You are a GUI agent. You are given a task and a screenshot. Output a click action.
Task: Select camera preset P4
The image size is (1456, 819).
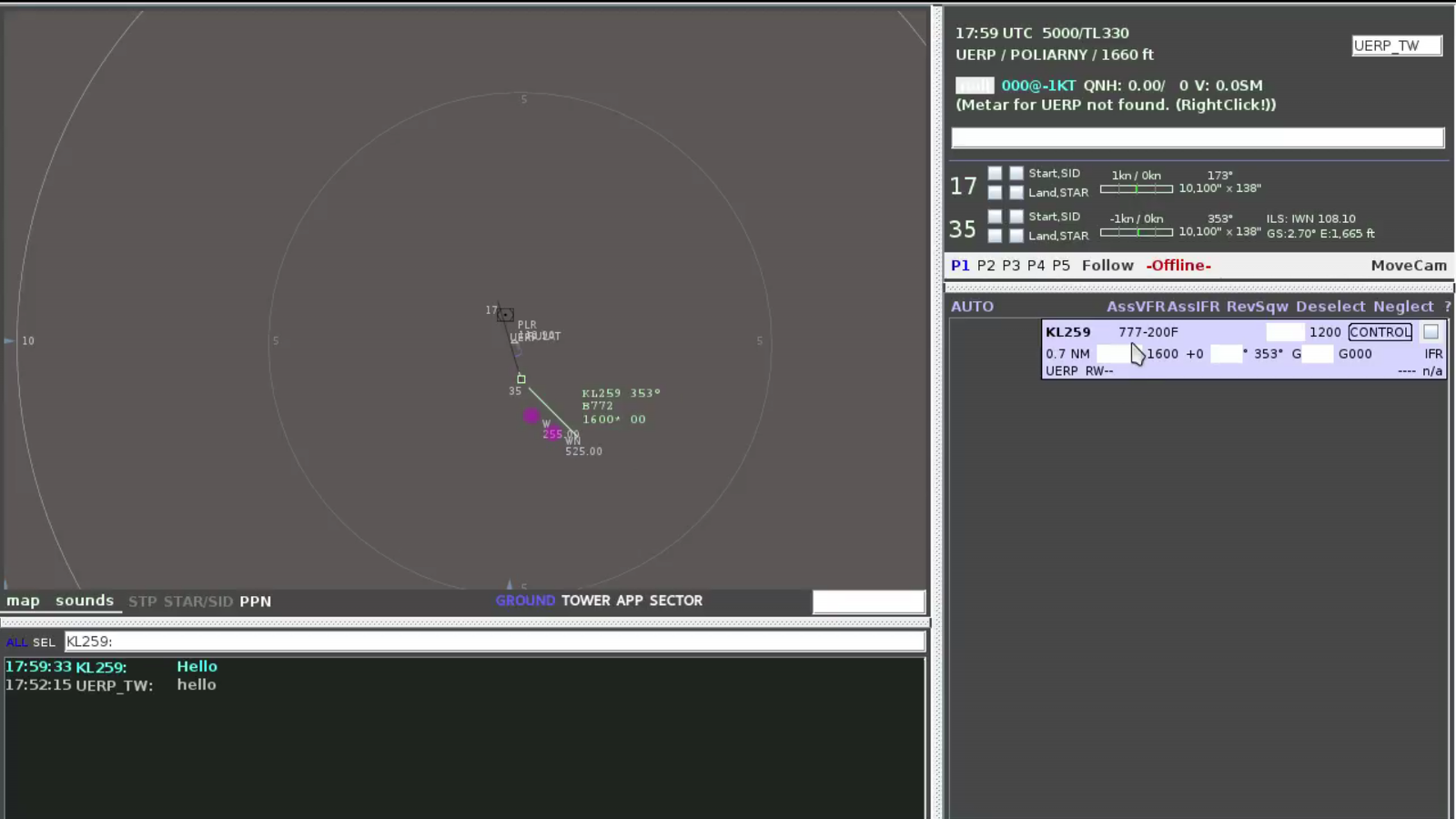pos(1036,266)
